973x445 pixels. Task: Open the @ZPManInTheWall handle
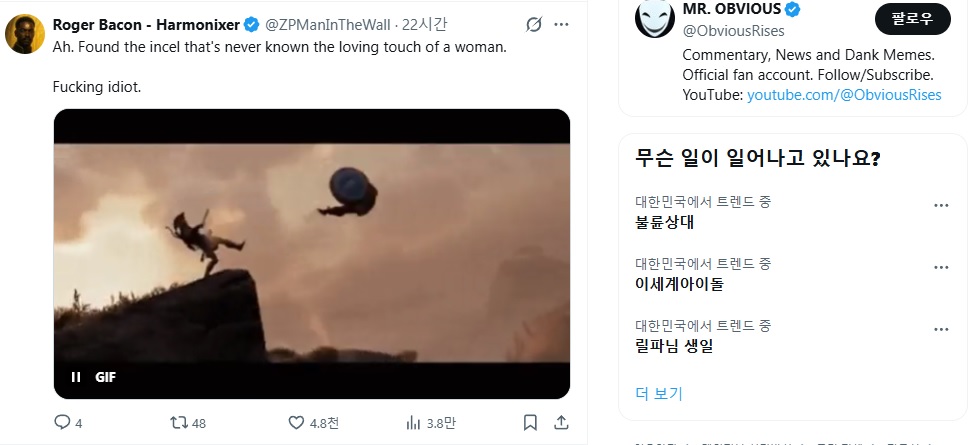(328, 25)
